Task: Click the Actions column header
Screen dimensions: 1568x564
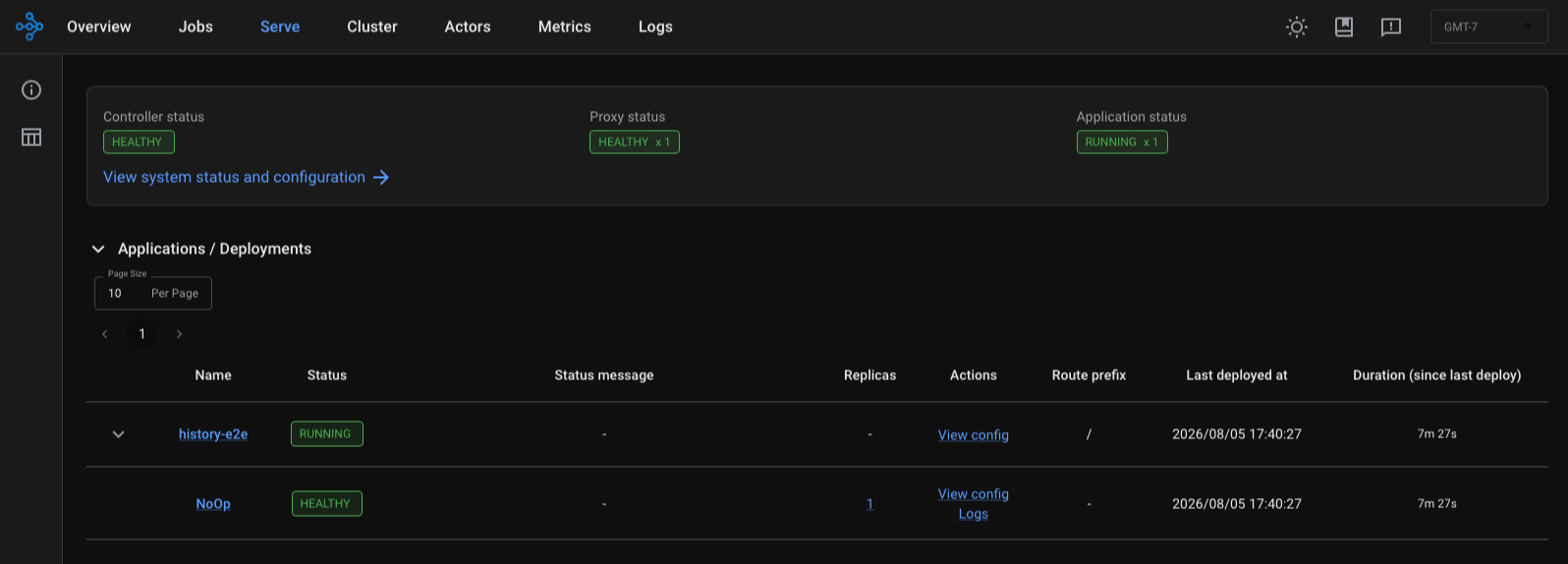Action: click(974, 375)
